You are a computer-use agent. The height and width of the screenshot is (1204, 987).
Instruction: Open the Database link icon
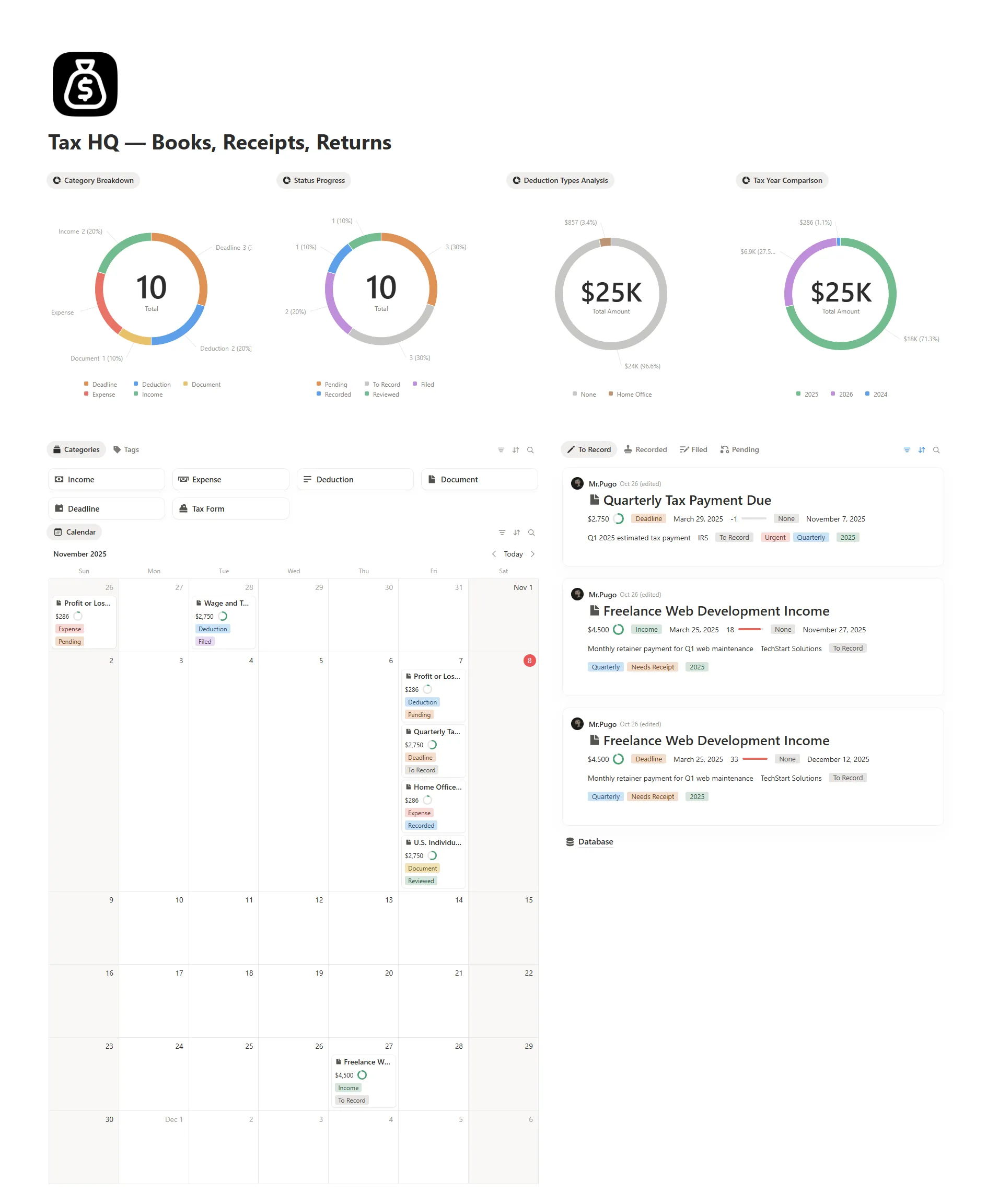click(570, 842)
